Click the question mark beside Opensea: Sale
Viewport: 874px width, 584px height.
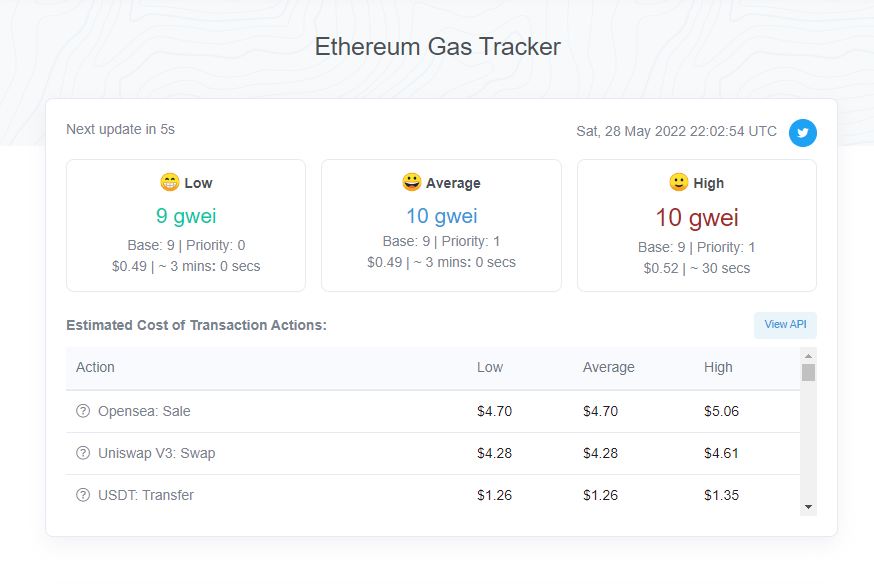(x=83, y=411)
